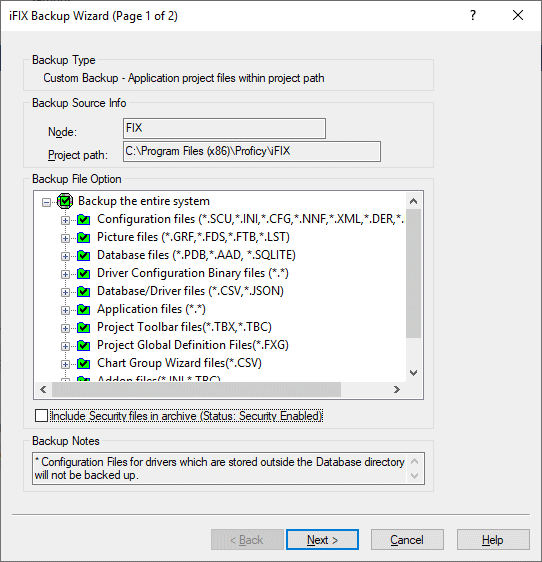Toggle the Chart Group Wizard files checkbox
This screenshot has height=562, width=542.
click(x=84, y=363)
